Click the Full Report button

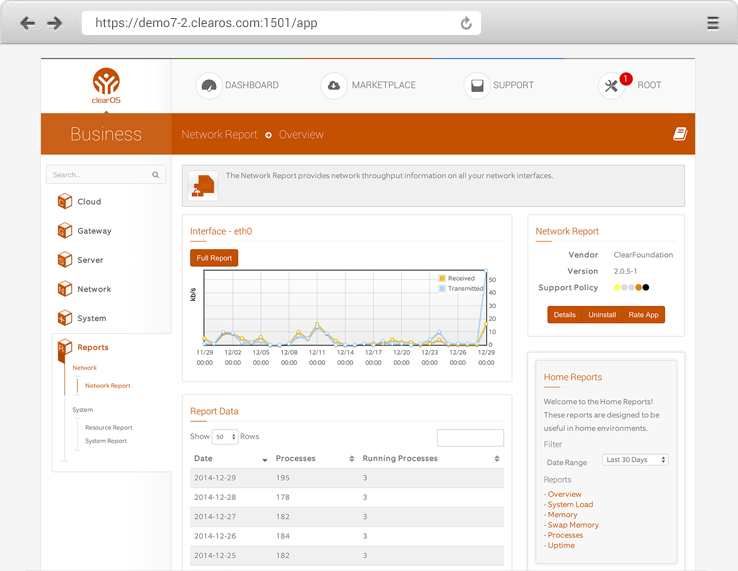coord(214,258)
